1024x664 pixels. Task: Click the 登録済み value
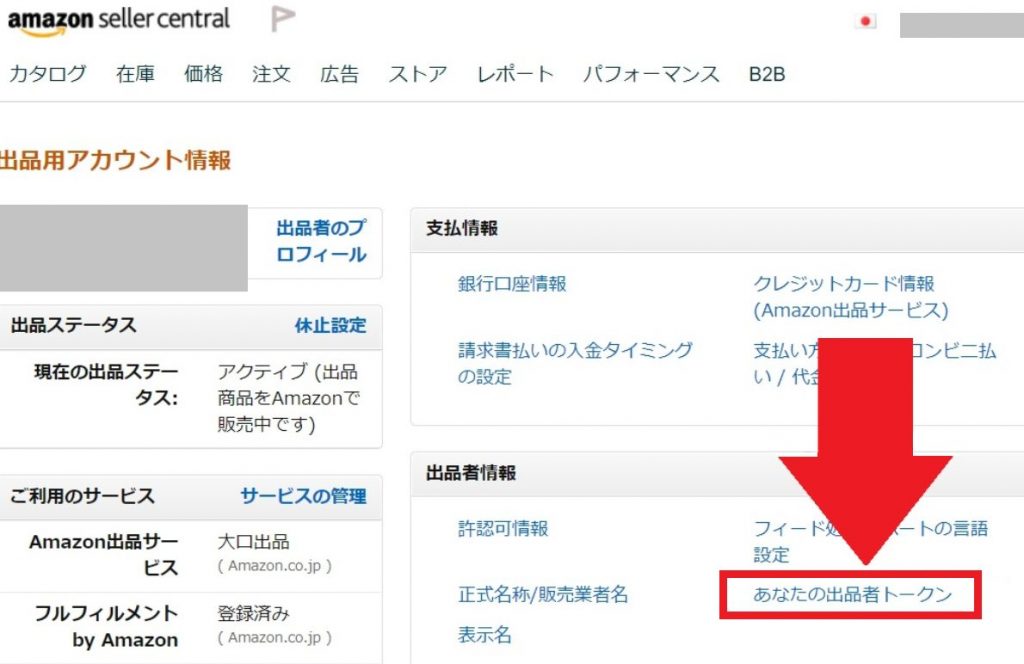coord(253,614)
